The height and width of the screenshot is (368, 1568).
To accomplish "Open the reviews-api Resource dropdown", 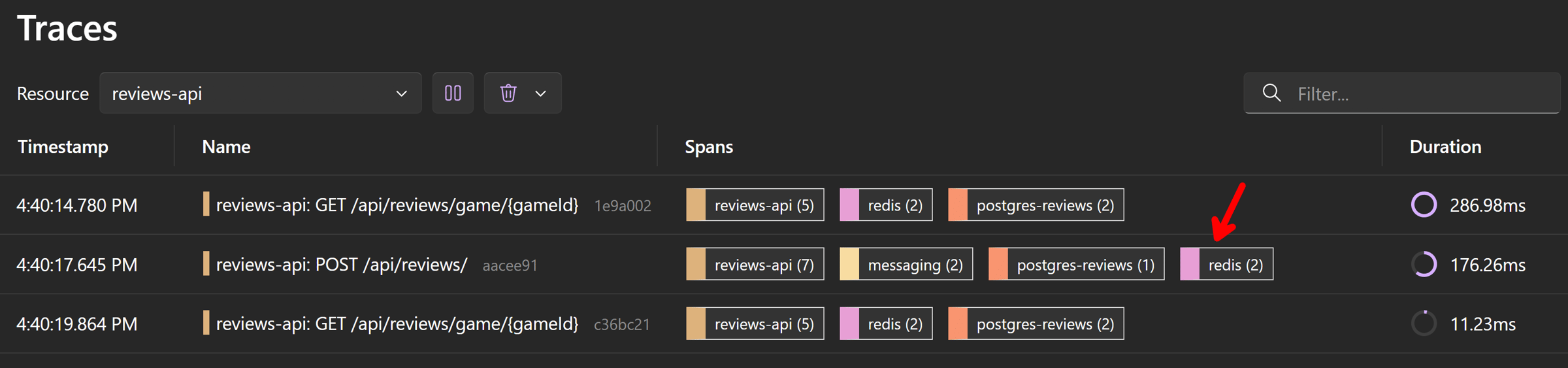I will [260, 93].
